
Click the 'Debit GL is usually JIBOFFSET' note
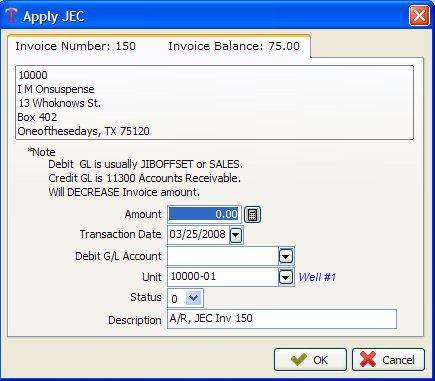tap(146, 164)
